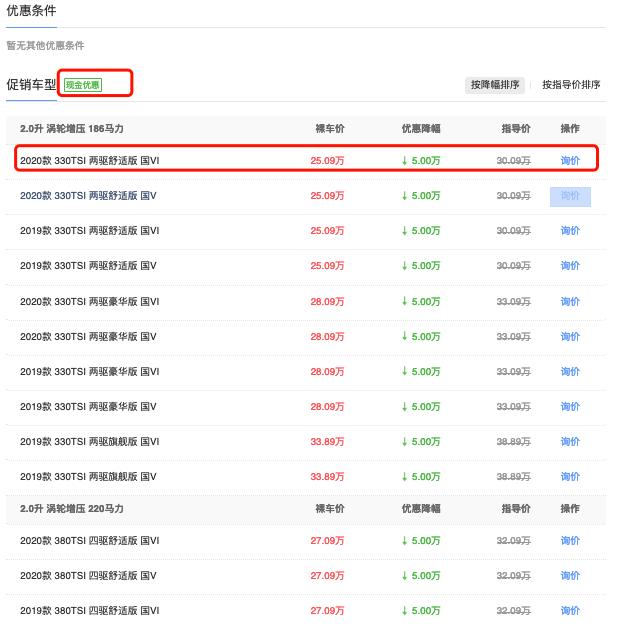Select the 优惠条件 section heading
The width and height of the screenshot is (620, 626).
[x=31, y=11]
